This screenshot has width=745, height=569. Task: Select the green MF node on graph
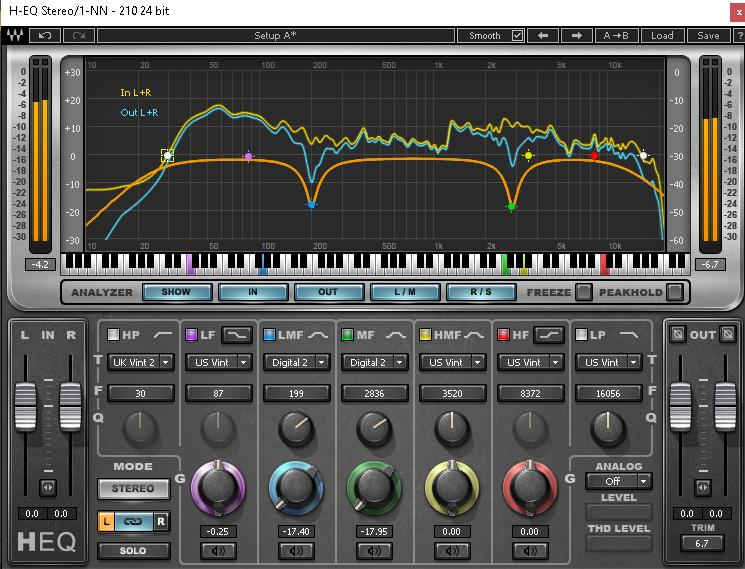(512, 207)
